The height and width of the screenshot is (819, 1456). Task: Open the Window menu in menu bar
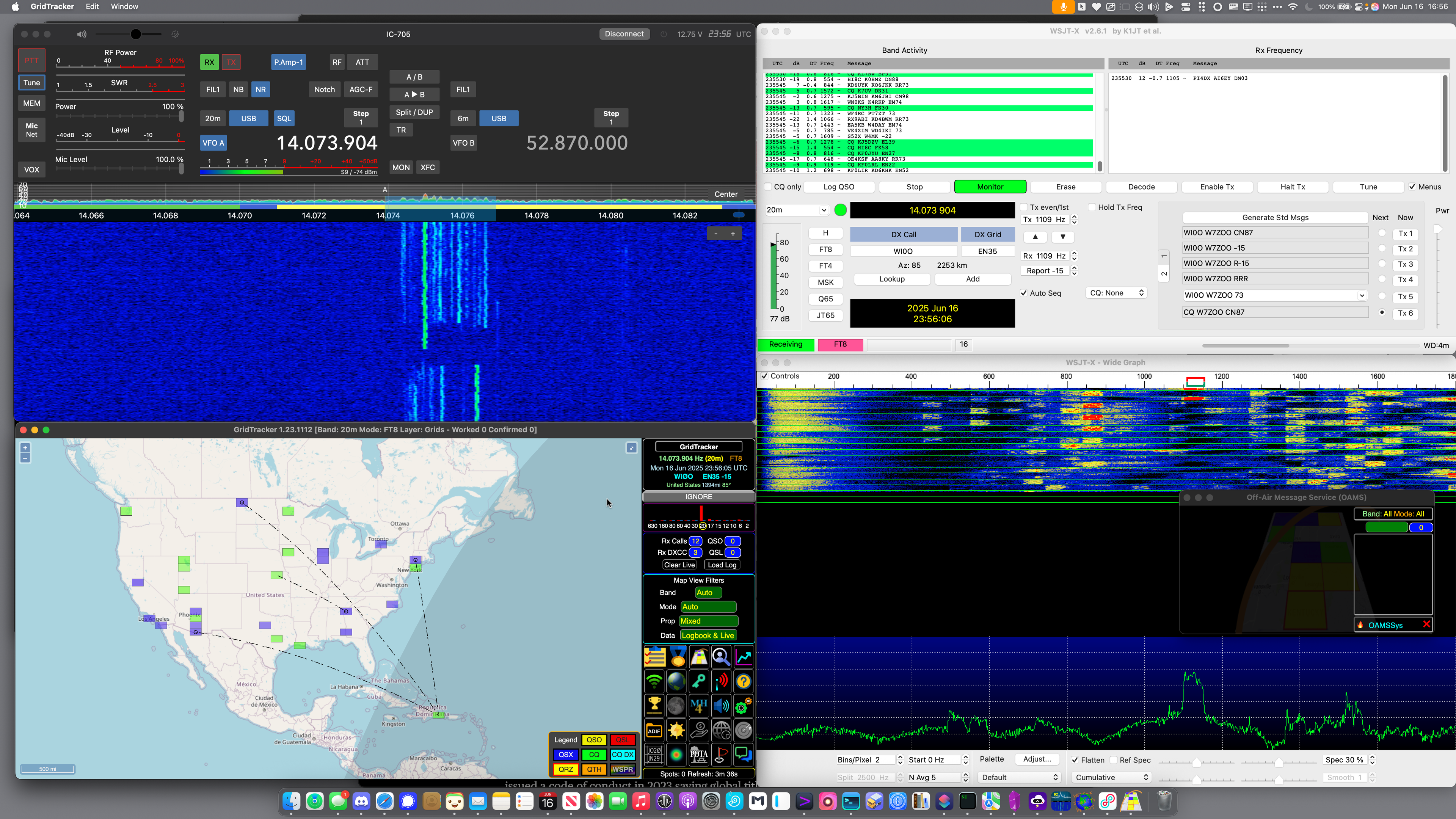click(x=124, y=7)
